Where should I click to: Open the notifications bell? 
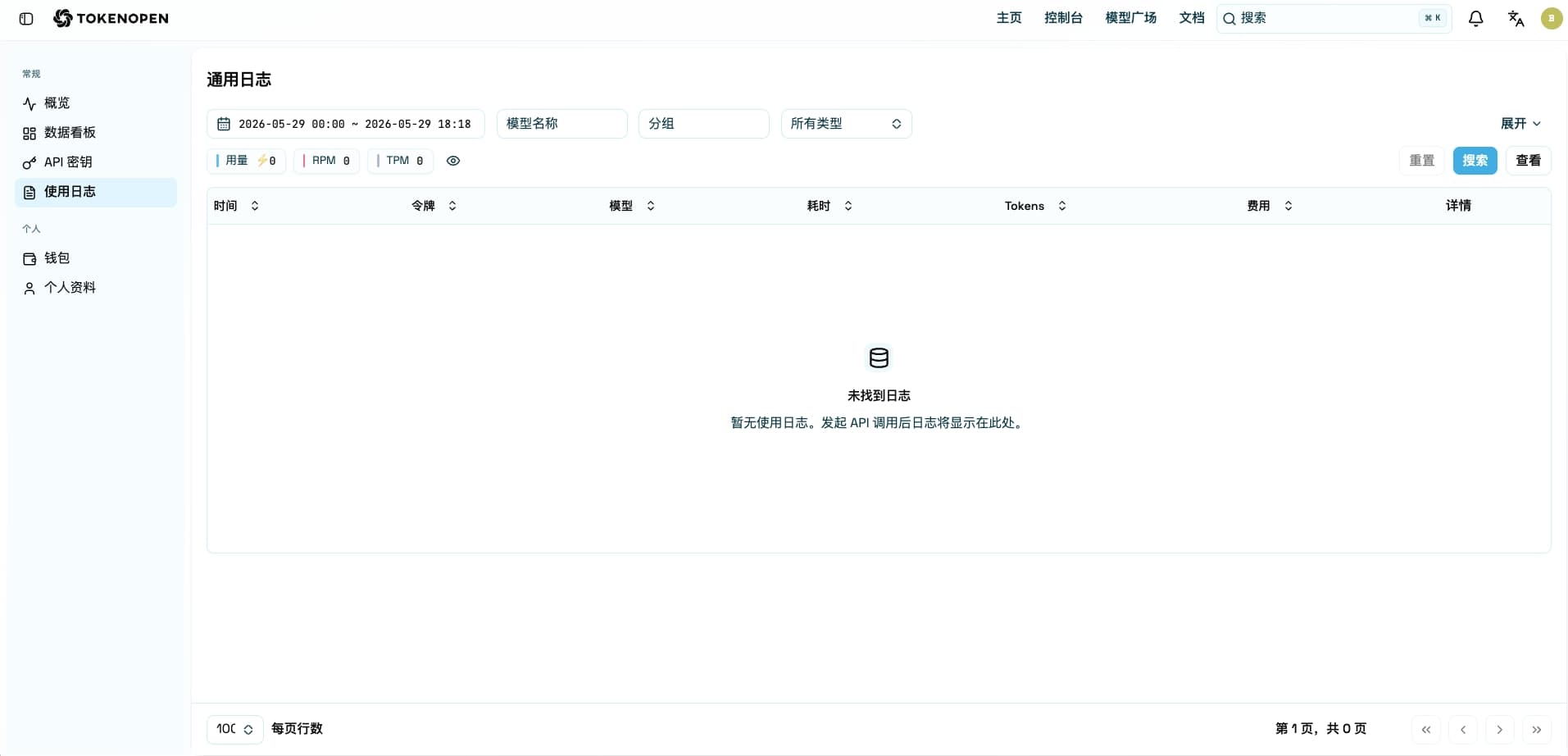click(1475, 18)
